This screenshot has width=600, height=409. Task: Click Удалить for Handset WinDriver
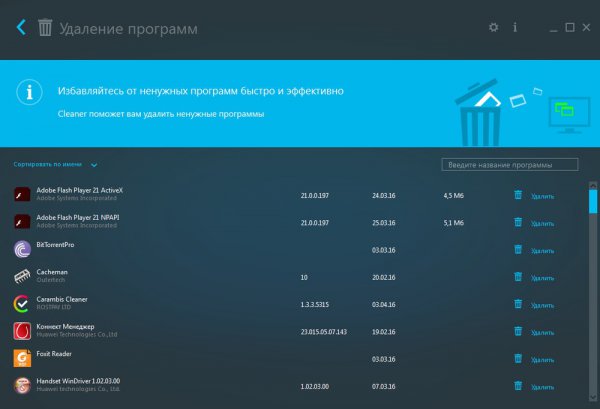(543, 387)
